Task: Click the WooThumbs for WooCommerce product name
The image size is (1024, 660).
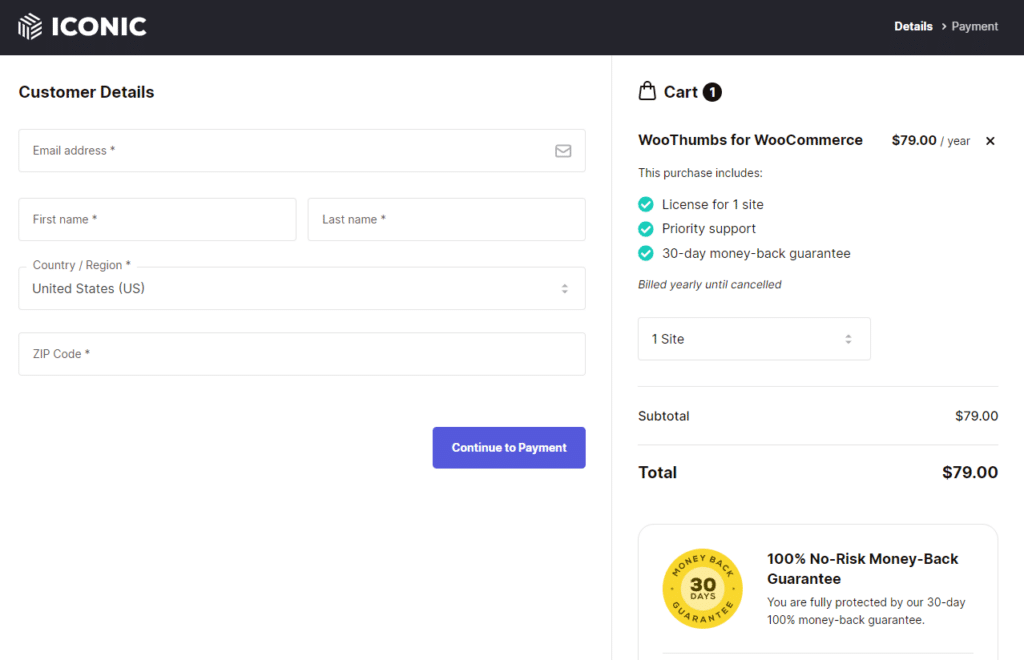Action: [x=750, y=140]
